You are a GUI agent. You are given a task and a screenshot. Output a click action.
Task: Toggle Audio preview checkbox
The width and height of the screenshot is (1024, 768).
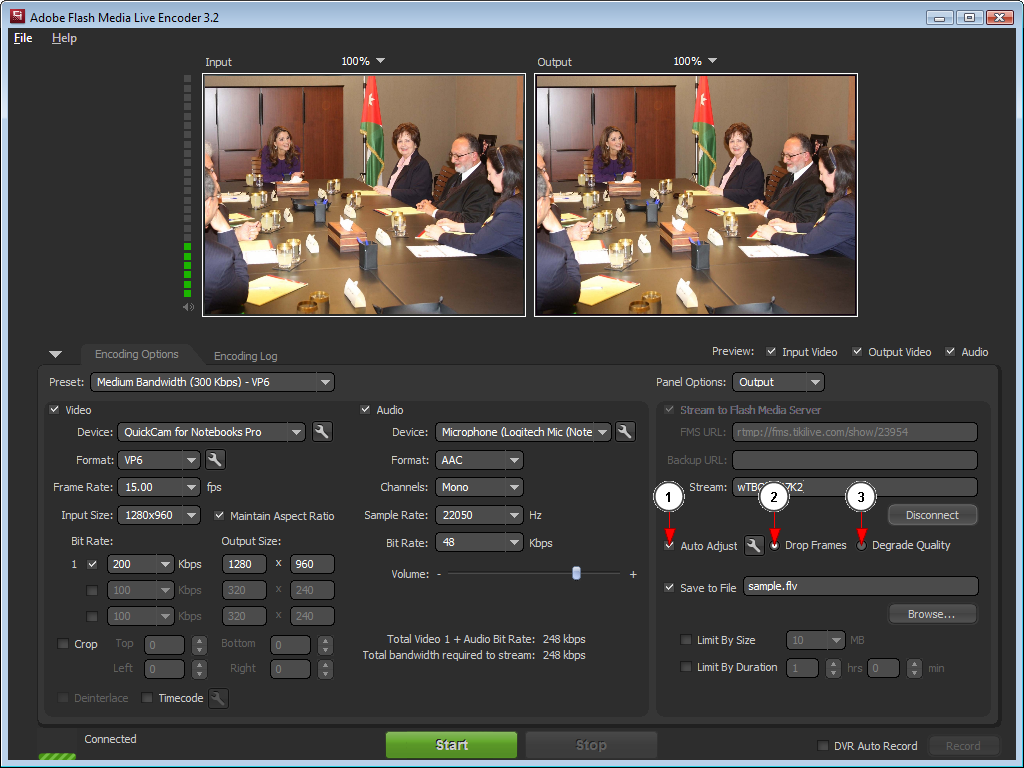[950, 351]
